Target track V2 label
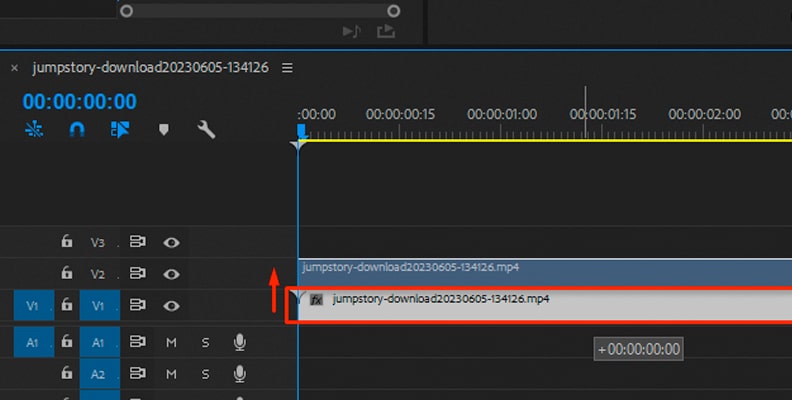This screenshot has width=792, height=400. pyautogui.click(x=98, y=274)
